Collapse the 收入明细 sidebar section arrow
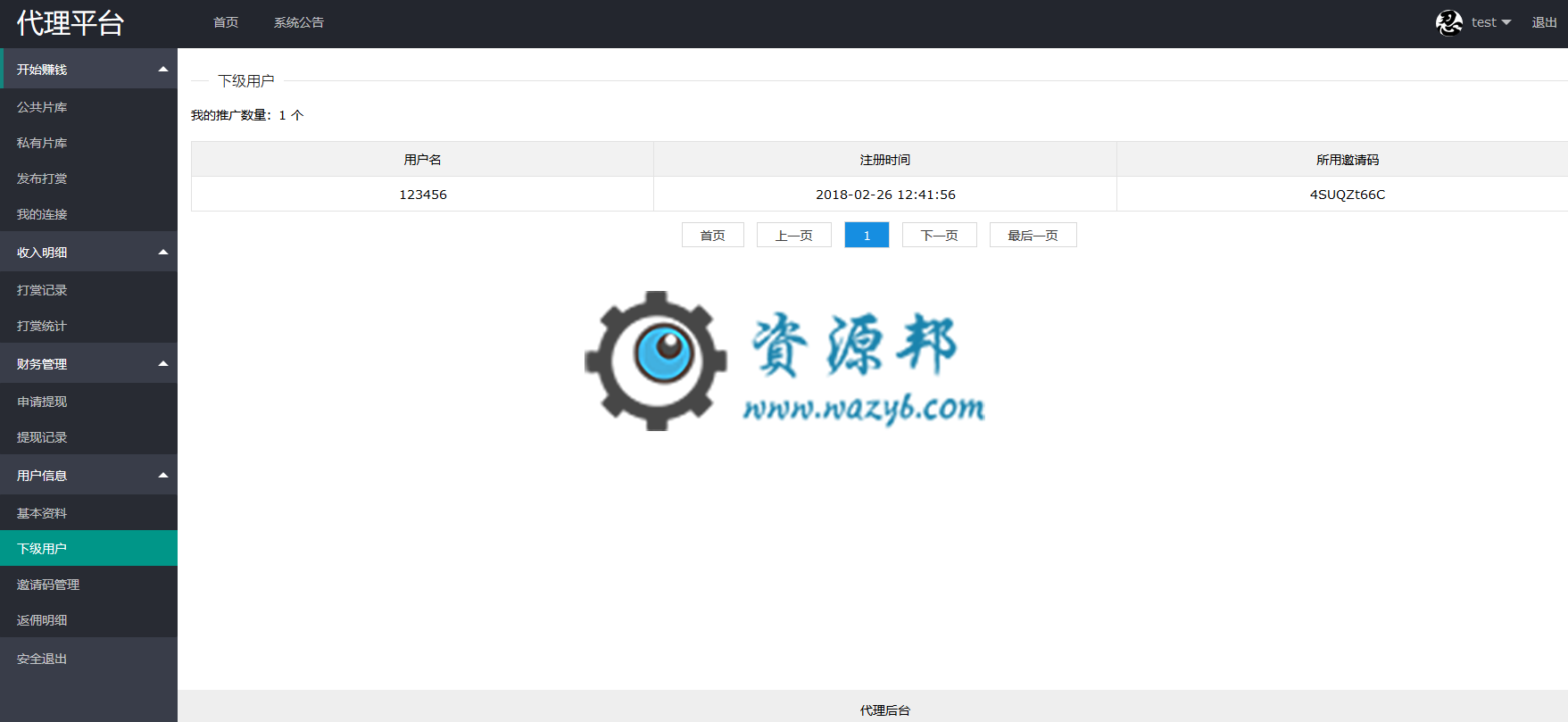 tap(163, 253)
